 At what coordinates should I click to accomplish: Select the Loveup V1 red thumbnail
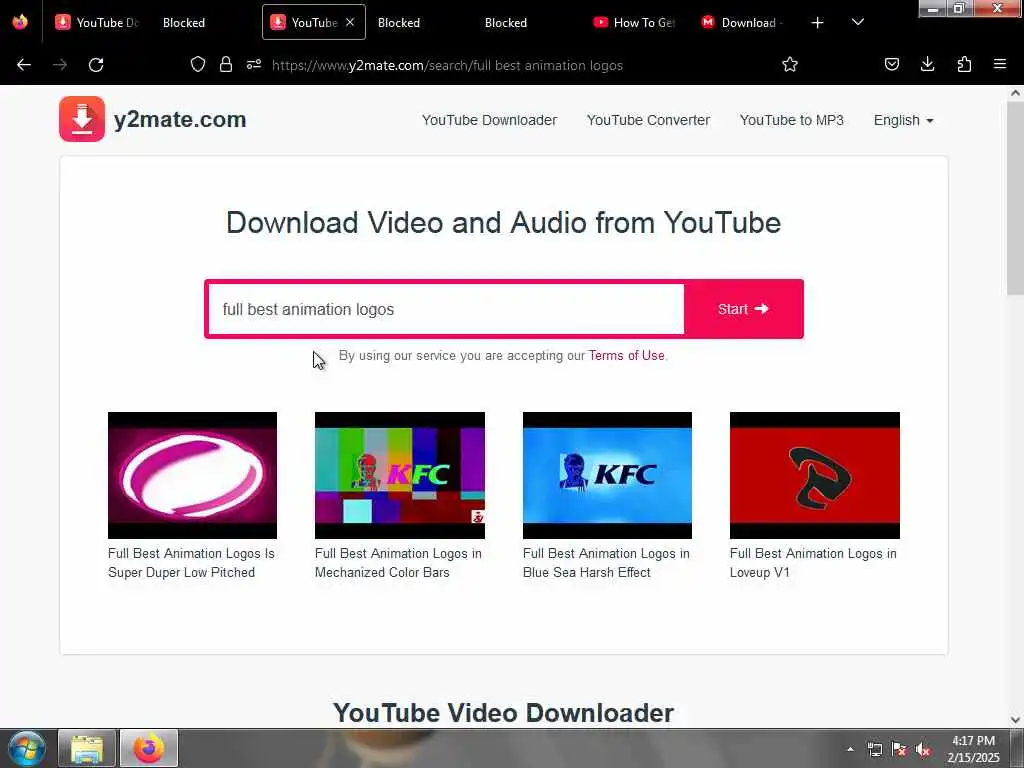pos(814,475)
